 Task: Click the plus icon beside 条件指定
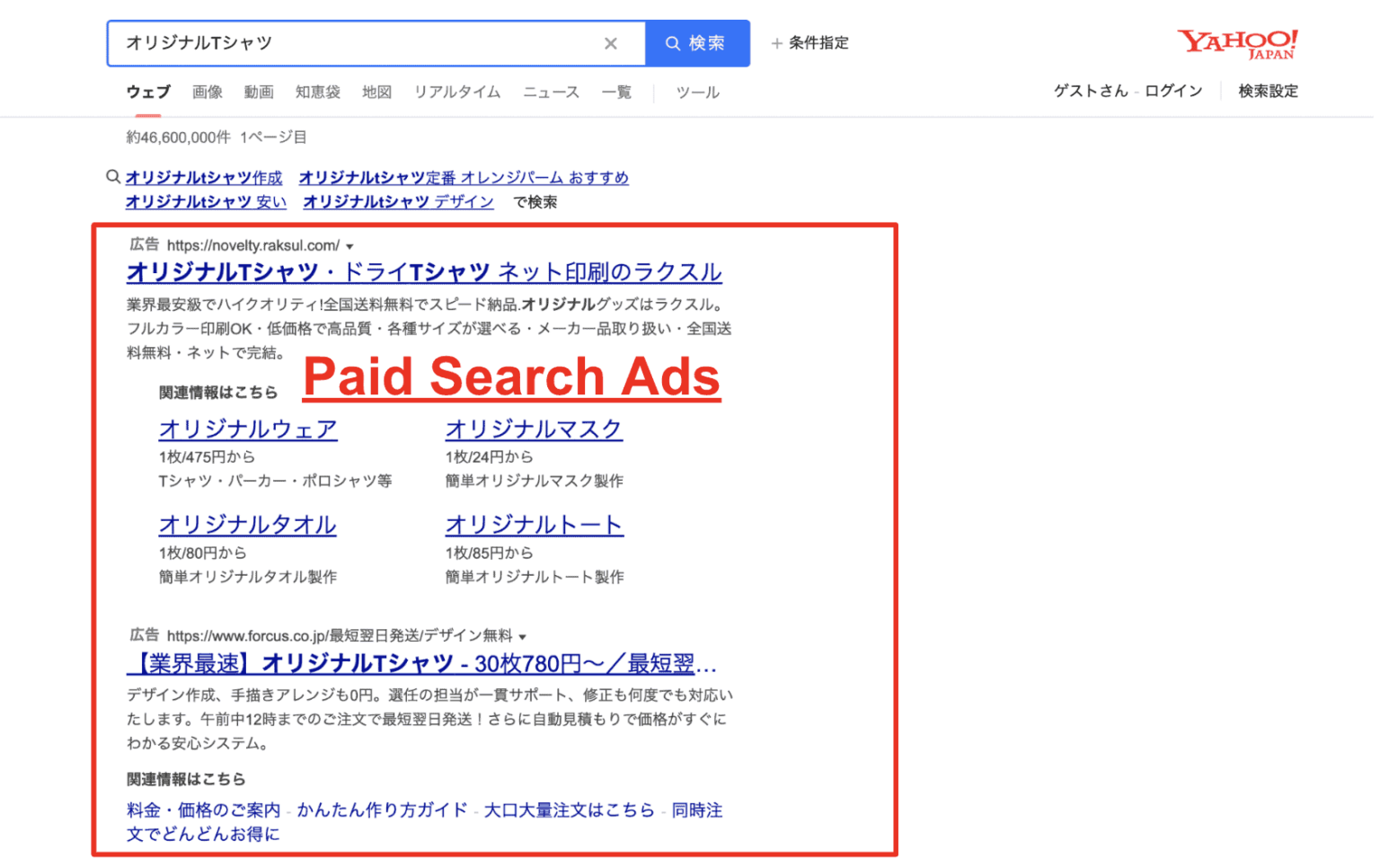pos(774,42)
